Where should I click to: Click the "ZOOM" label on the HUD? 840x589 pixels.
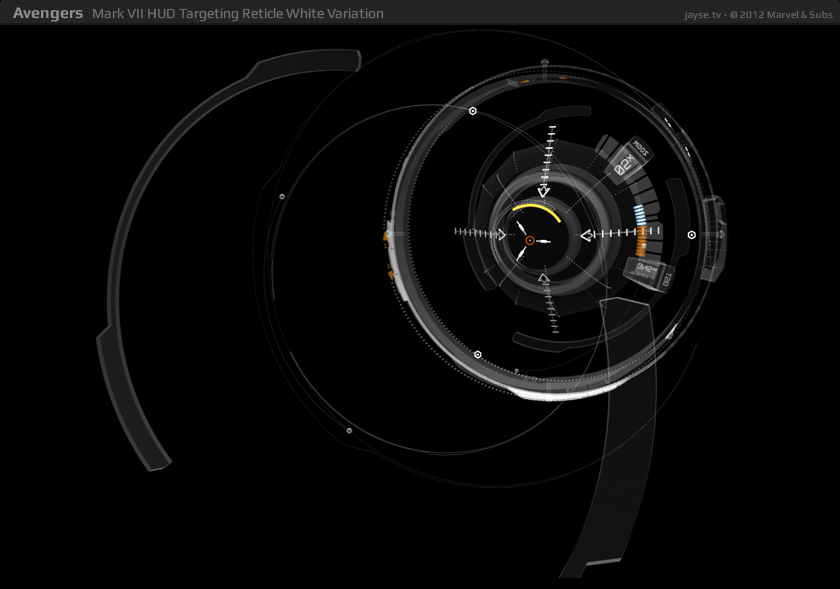click(641, 148)
